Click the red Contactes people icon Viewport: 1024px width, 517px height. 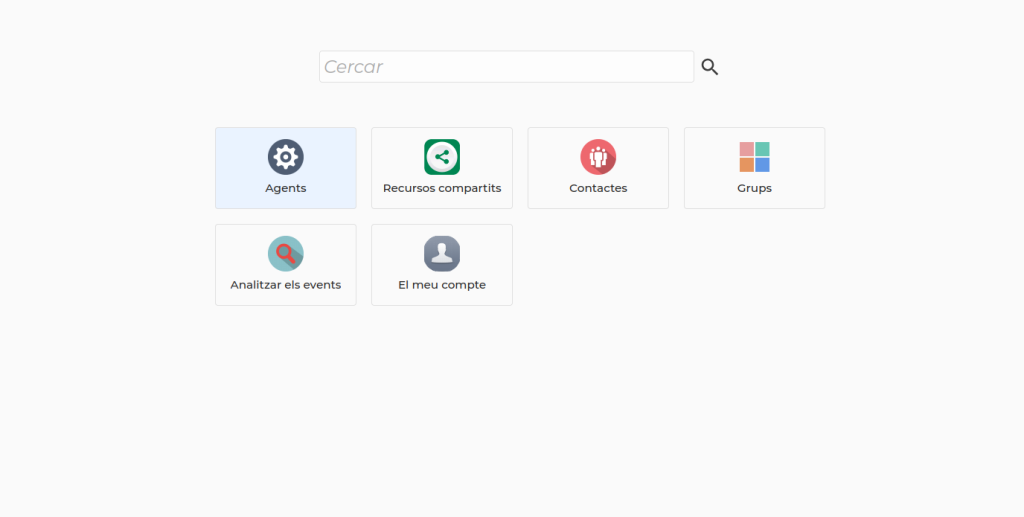tap(598, 157)
